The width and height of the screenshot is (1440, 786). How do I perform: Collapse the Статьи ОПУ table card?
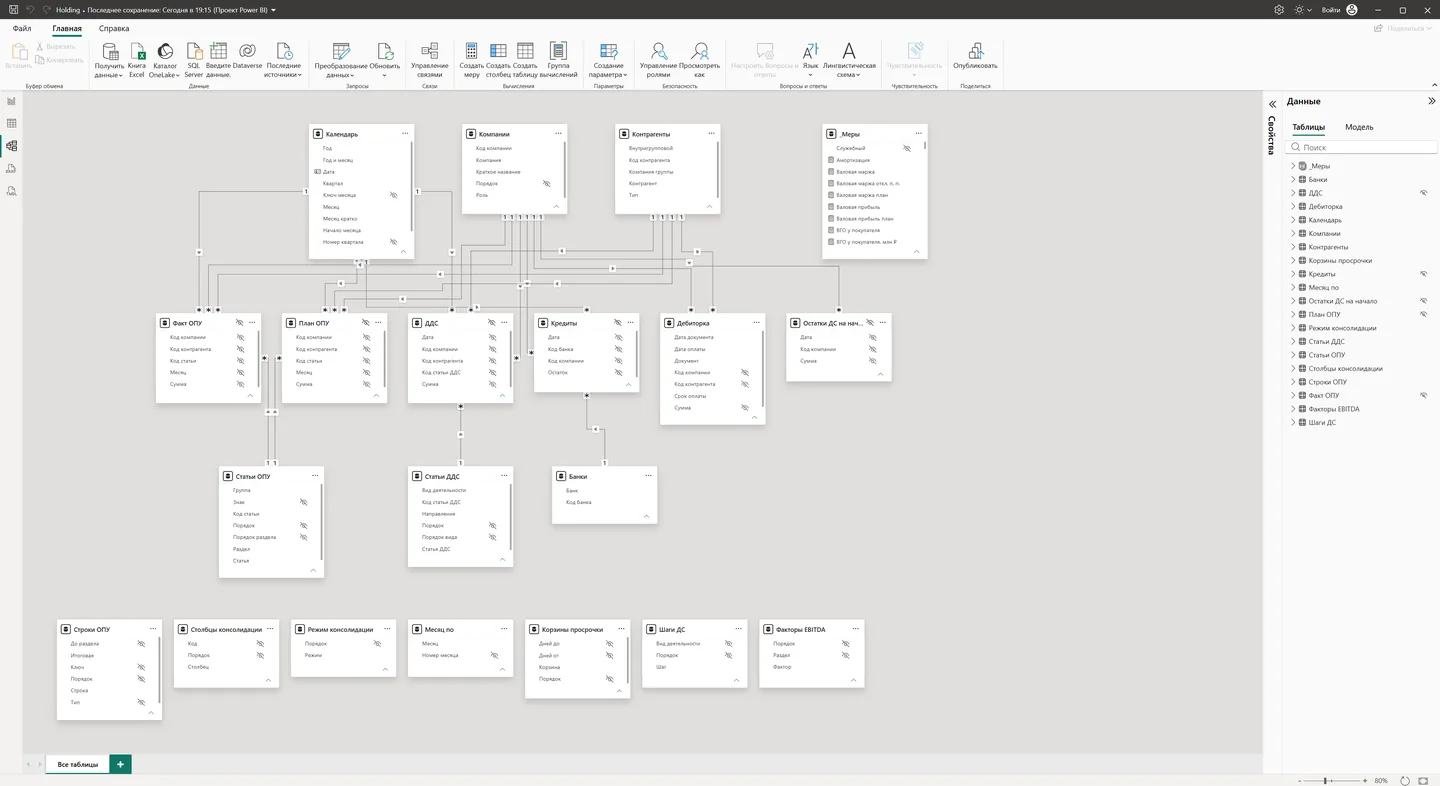[x=313, y=571]
